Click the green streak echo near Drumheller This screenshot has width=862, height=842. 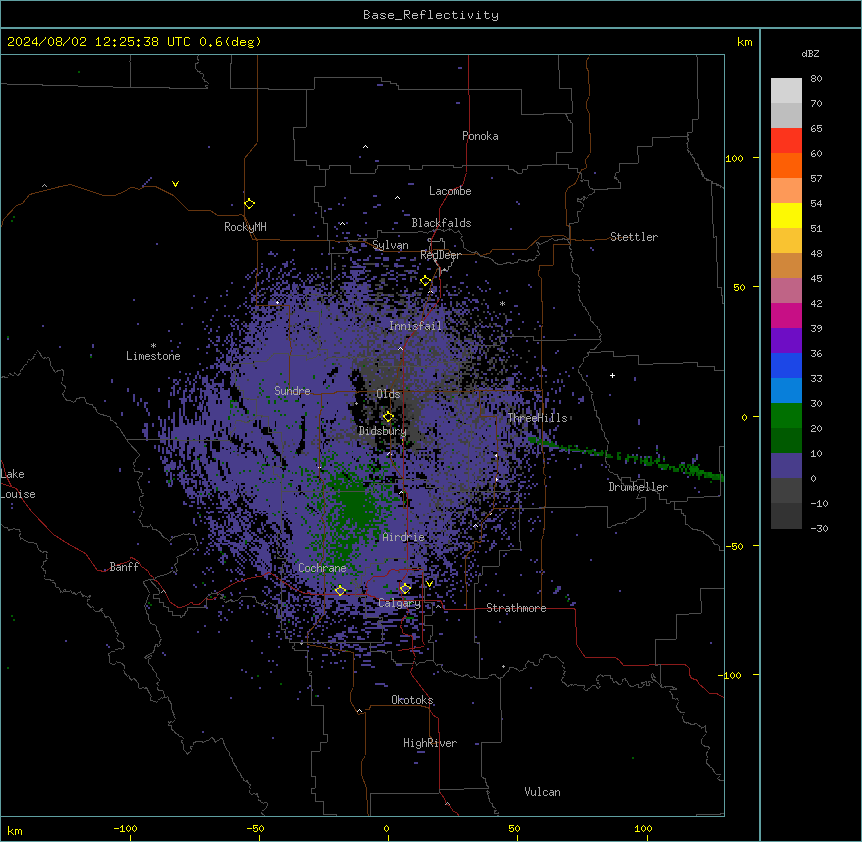click(x=627, y=457)
